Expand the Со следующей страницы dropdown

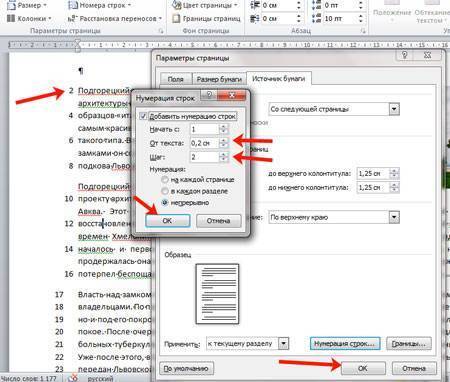tap(394, 109)
